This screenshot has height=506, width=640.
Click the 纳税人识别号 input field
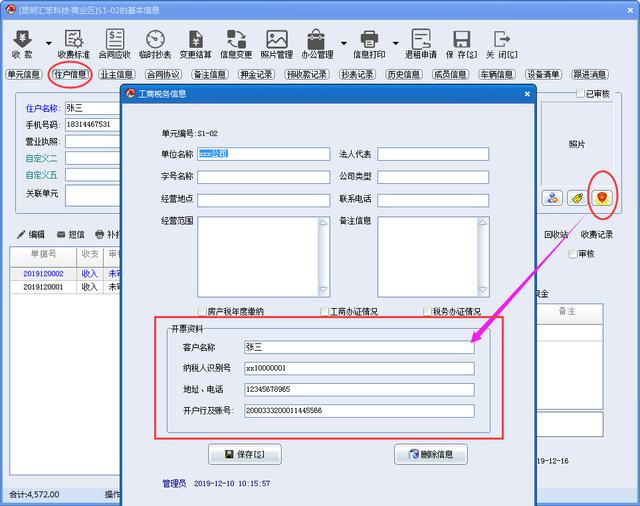pyautogui.click(x=358, y=368)
